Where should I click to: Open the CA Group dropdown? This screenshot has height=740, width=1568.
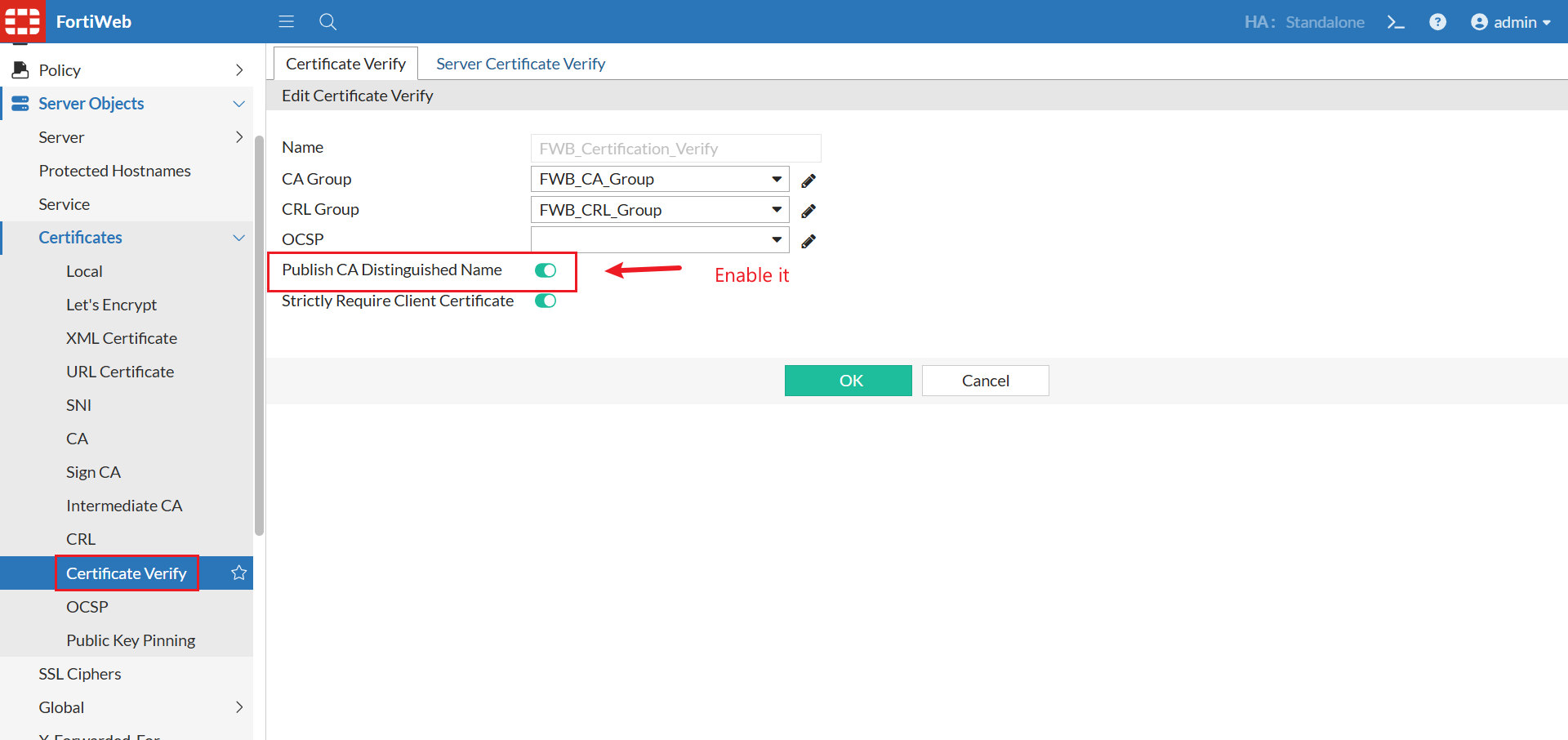(x=660, y=179)
